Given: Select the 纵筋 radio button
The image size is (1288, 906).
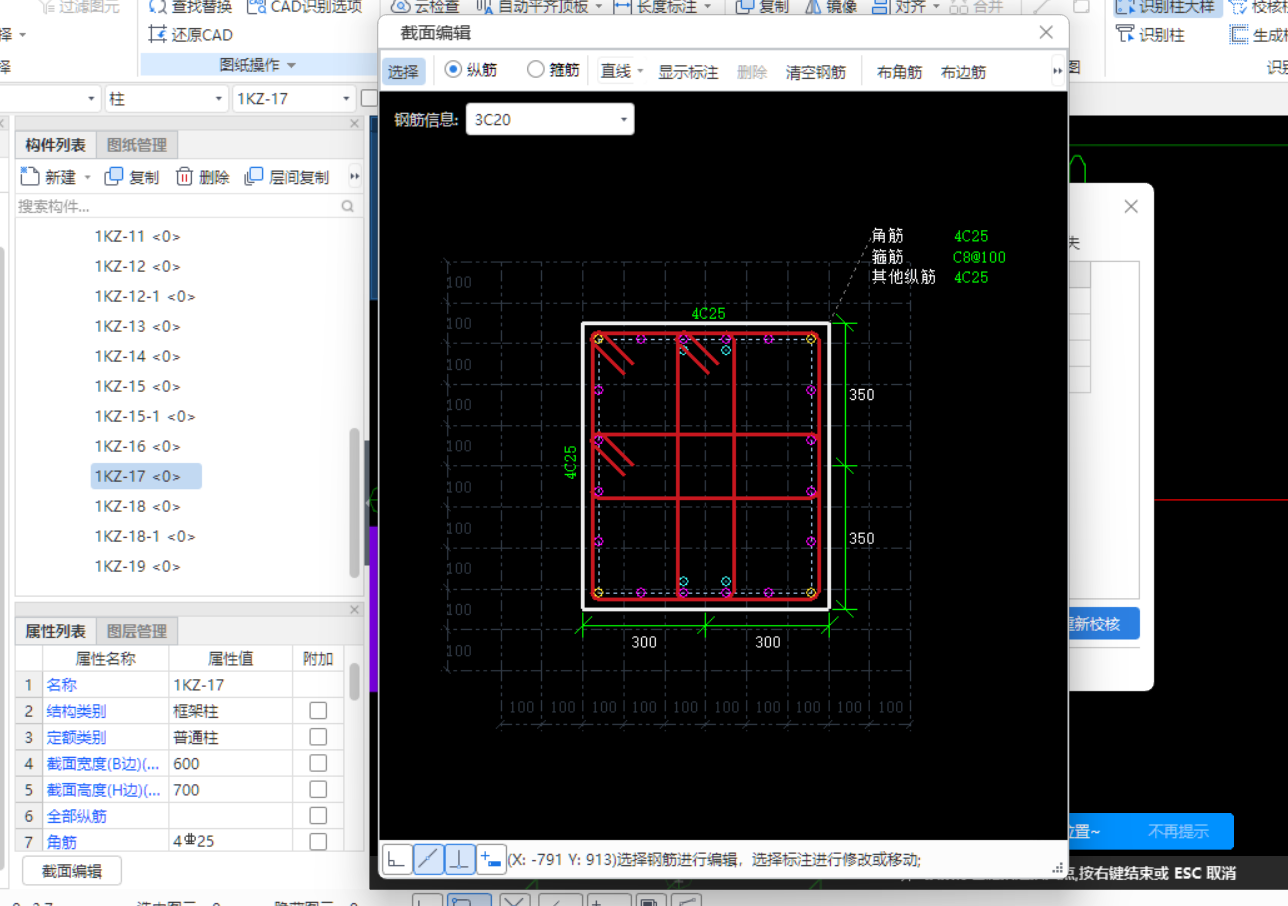Looking at the screenshot, I should [x=453, y=70].
